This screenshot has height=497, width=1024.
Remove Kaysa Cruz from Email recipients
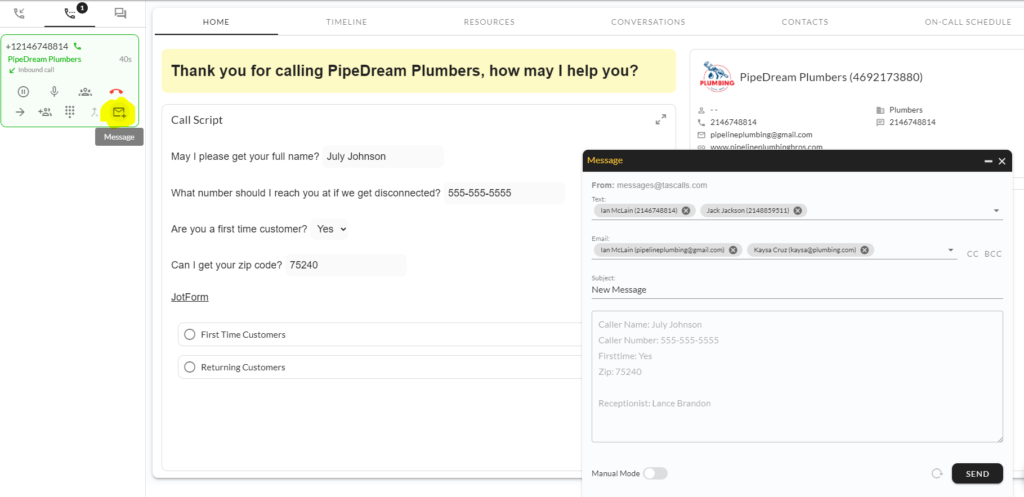point(865,250)
